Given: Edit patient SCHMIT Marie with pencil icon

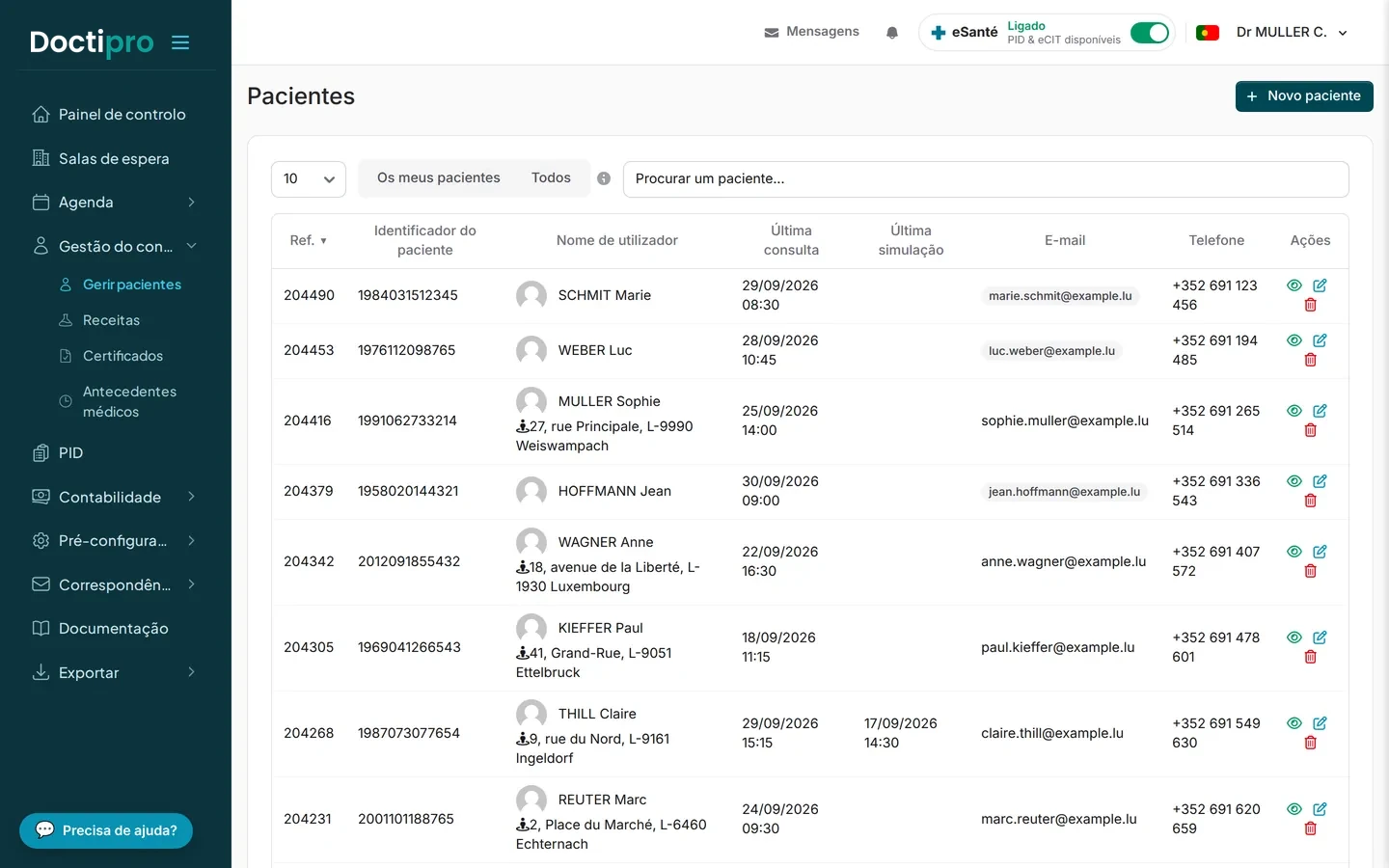Looking at the screenshot, I should click(x=1320, y=285).
